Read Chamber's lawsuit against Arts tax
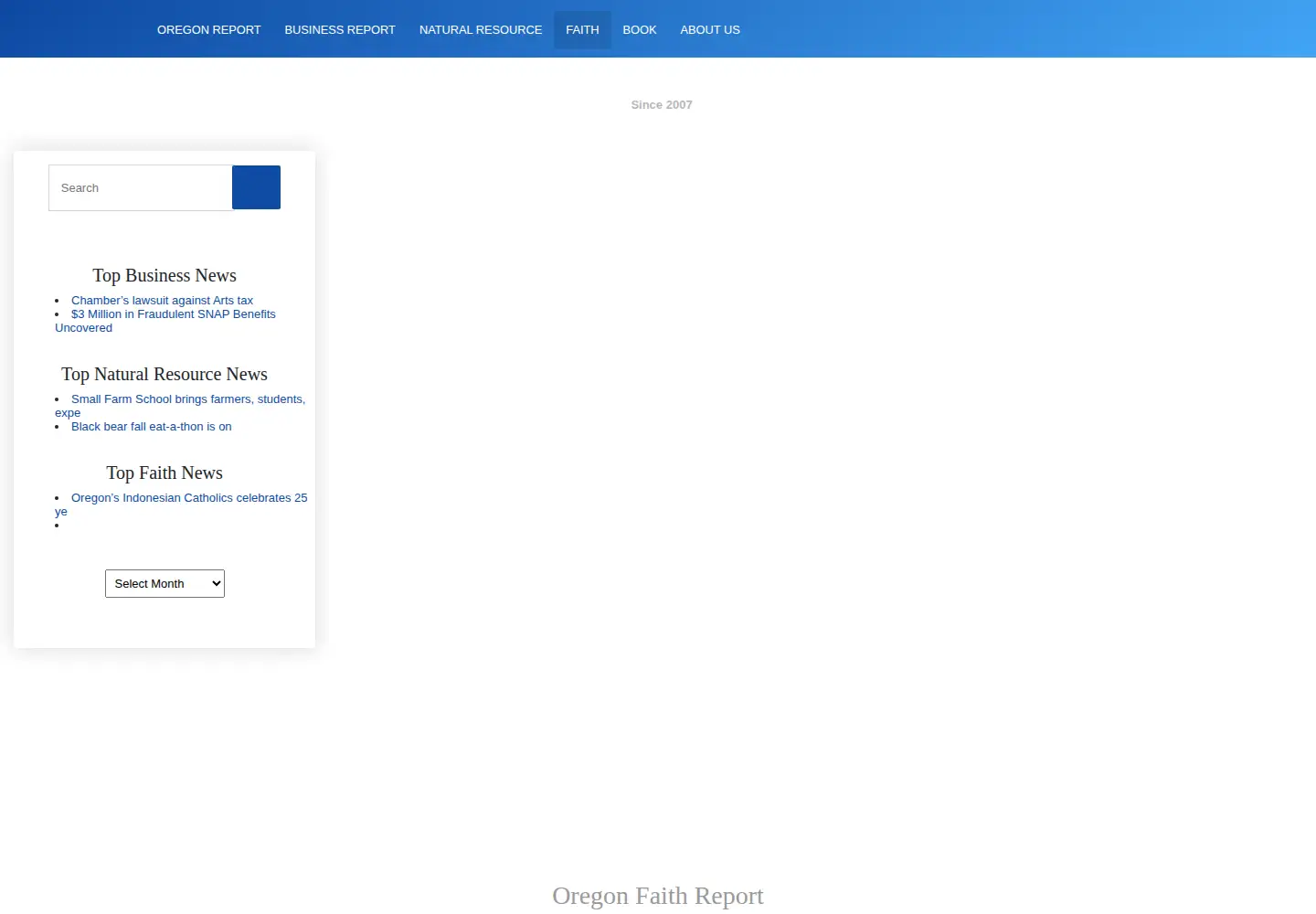 [162, 301]
